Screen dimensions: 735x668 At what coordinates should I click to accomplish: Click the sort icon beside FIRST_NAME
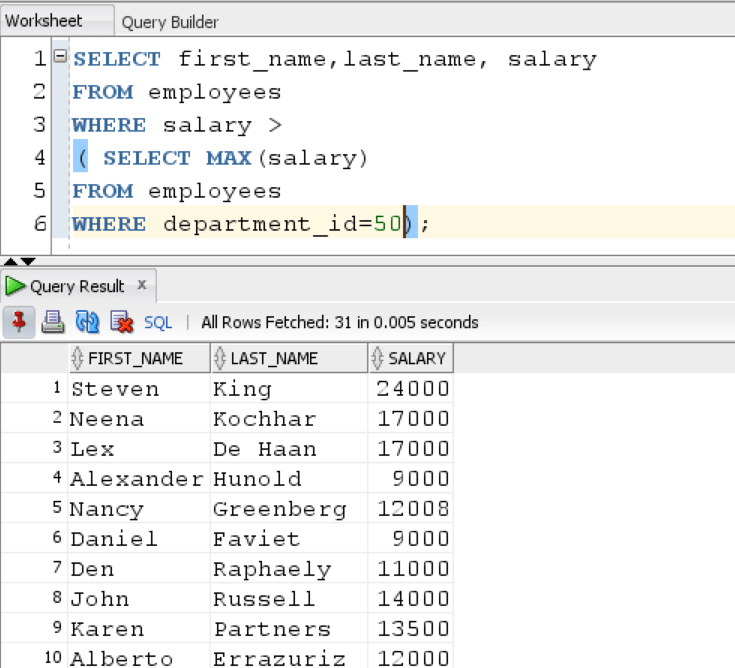click(x=77, y=359)
